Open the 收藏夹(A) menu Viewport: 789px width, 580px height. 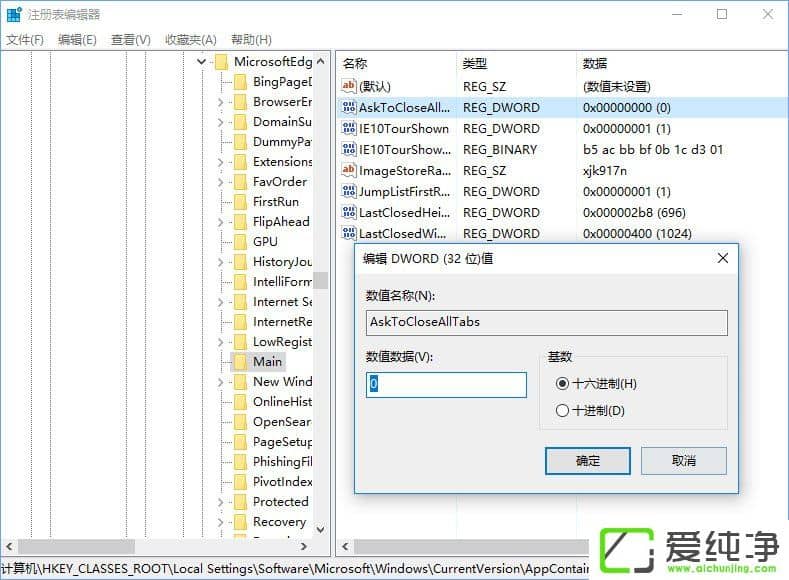point(191,40)
